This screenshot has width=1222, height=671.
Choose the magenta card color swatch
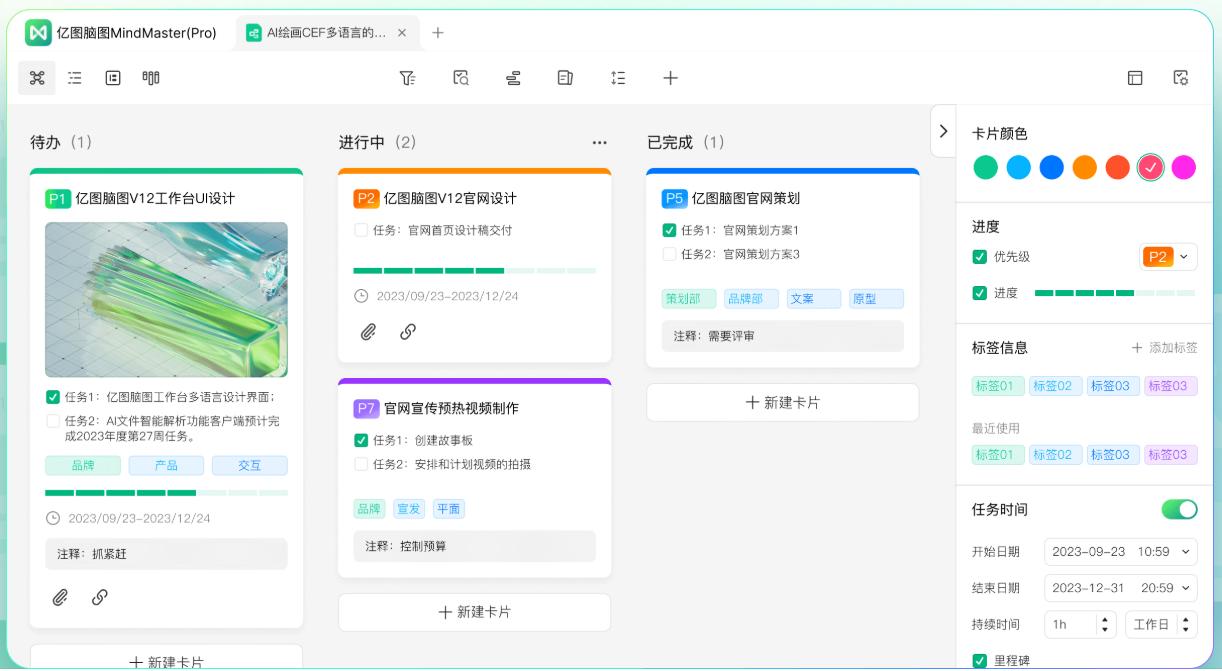1184,167
